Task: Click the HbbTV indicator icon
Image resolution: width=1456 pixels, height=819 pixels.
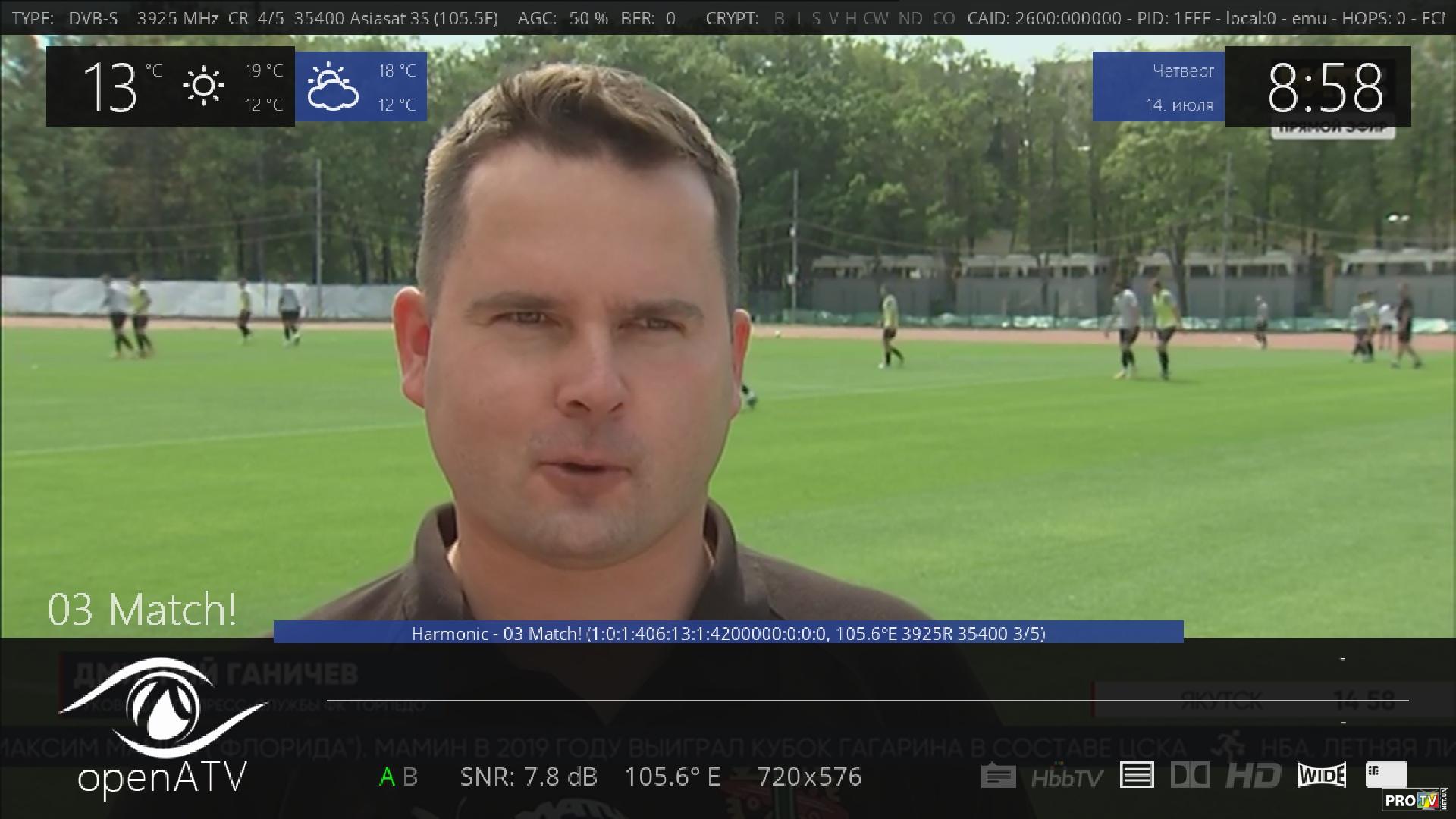Action: point(1066,777)
